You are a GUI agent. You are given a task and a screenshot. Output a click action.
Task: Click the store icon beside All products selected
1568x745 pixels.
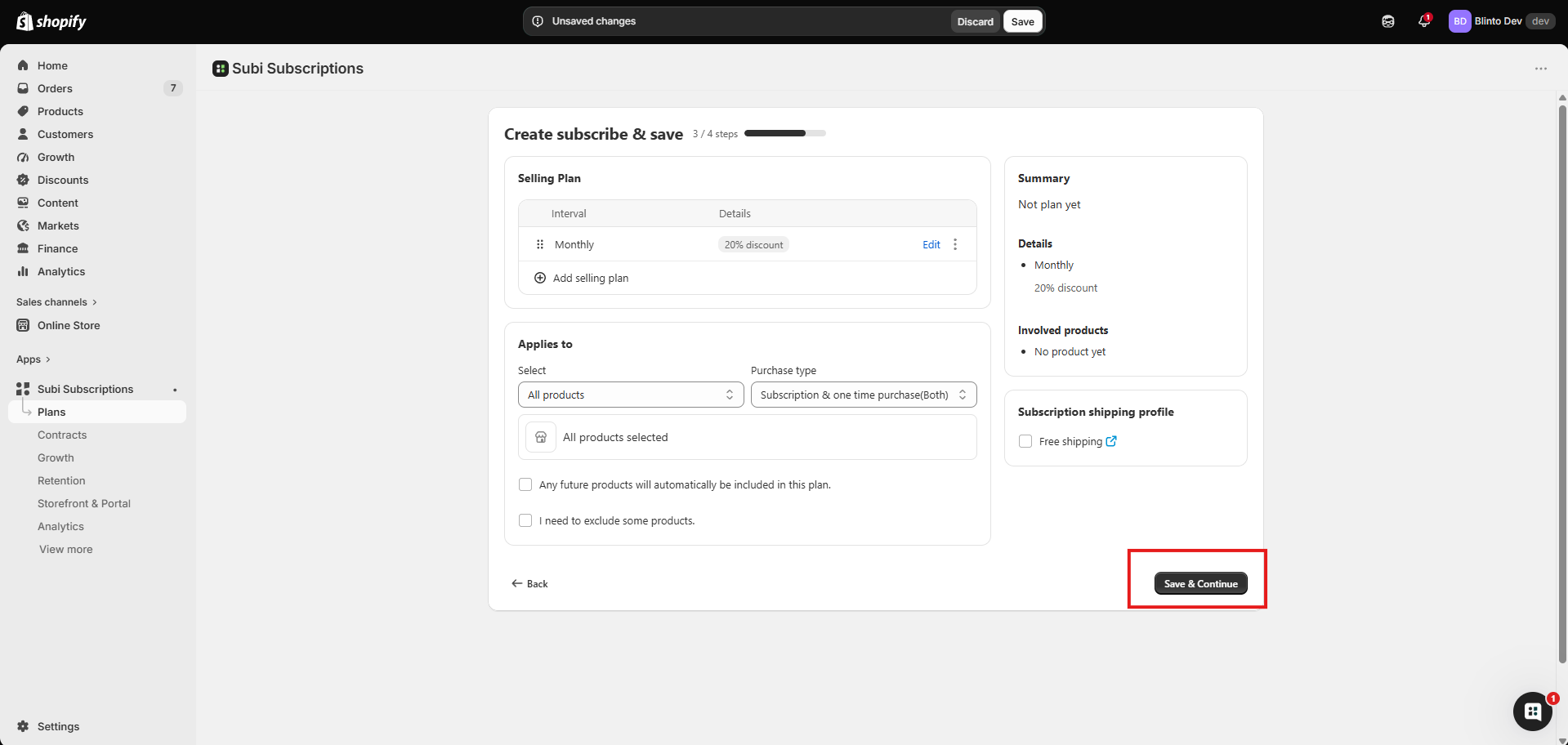tap(541, 437)
